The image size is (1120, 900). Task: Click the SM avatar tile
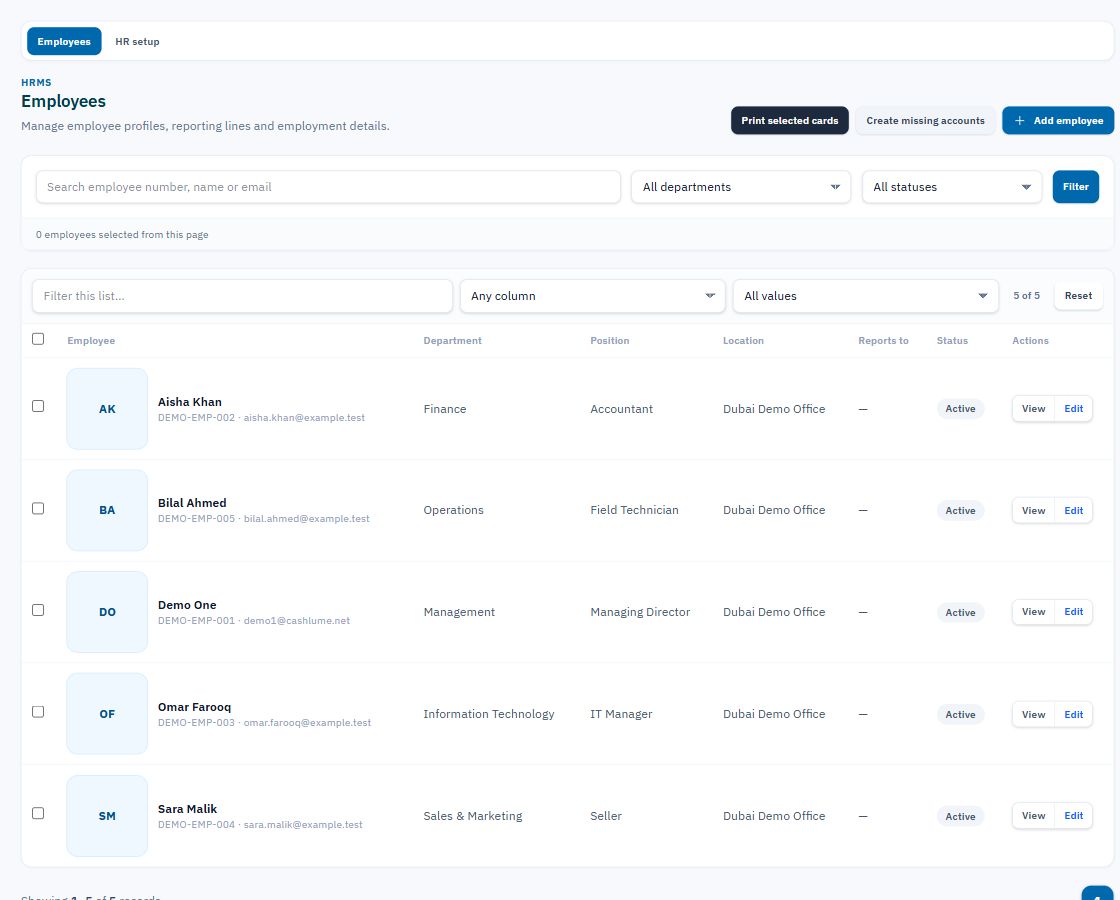pyautogui.click(x=107, y=816)
